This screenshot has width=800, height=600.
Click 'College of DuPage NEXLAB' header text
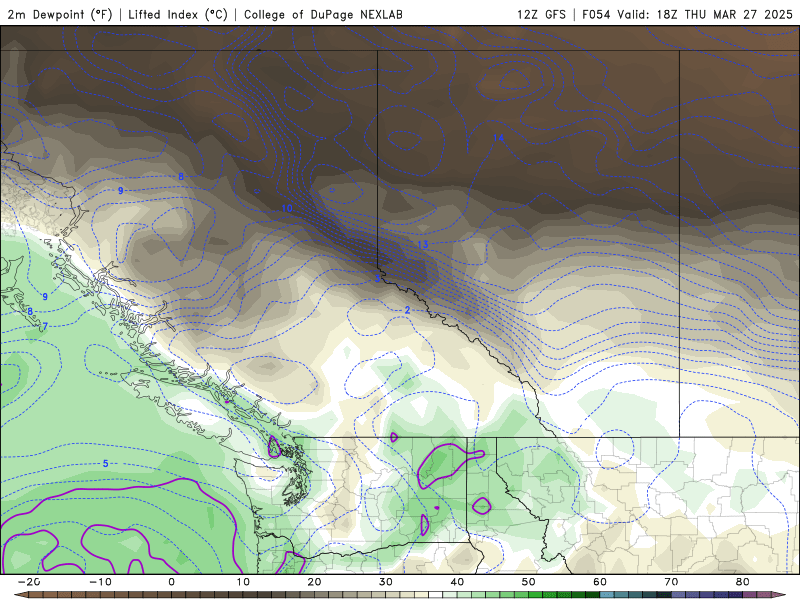coord(323,15)
